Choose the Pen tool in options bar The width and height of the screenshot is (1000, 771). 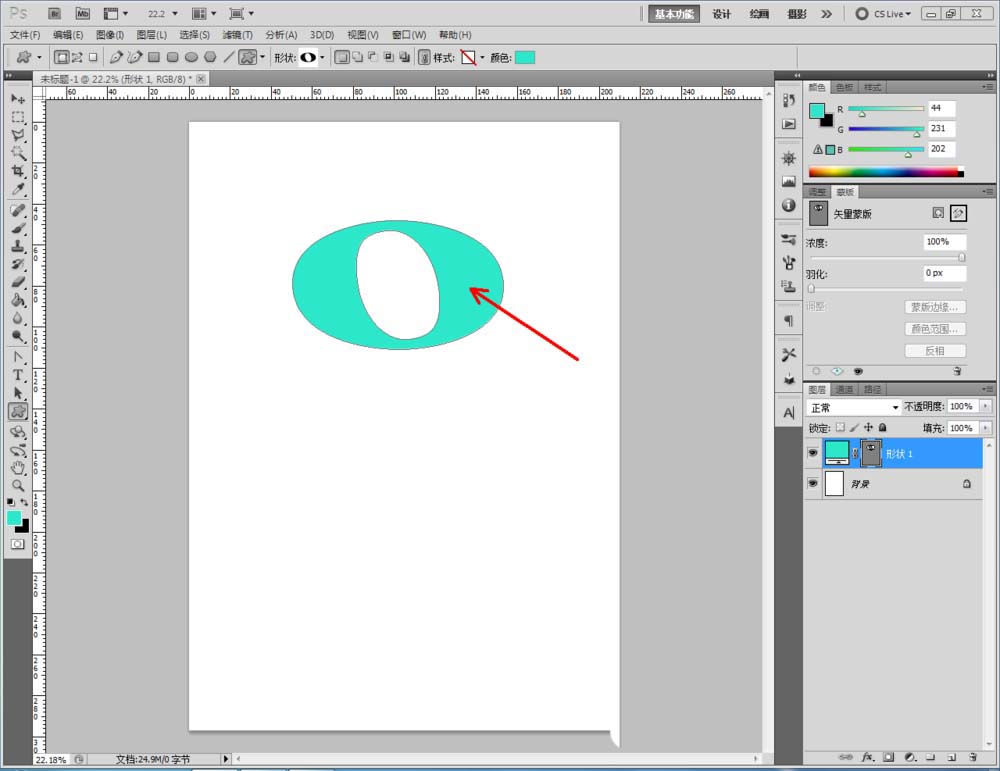click(x=115, y=57)
